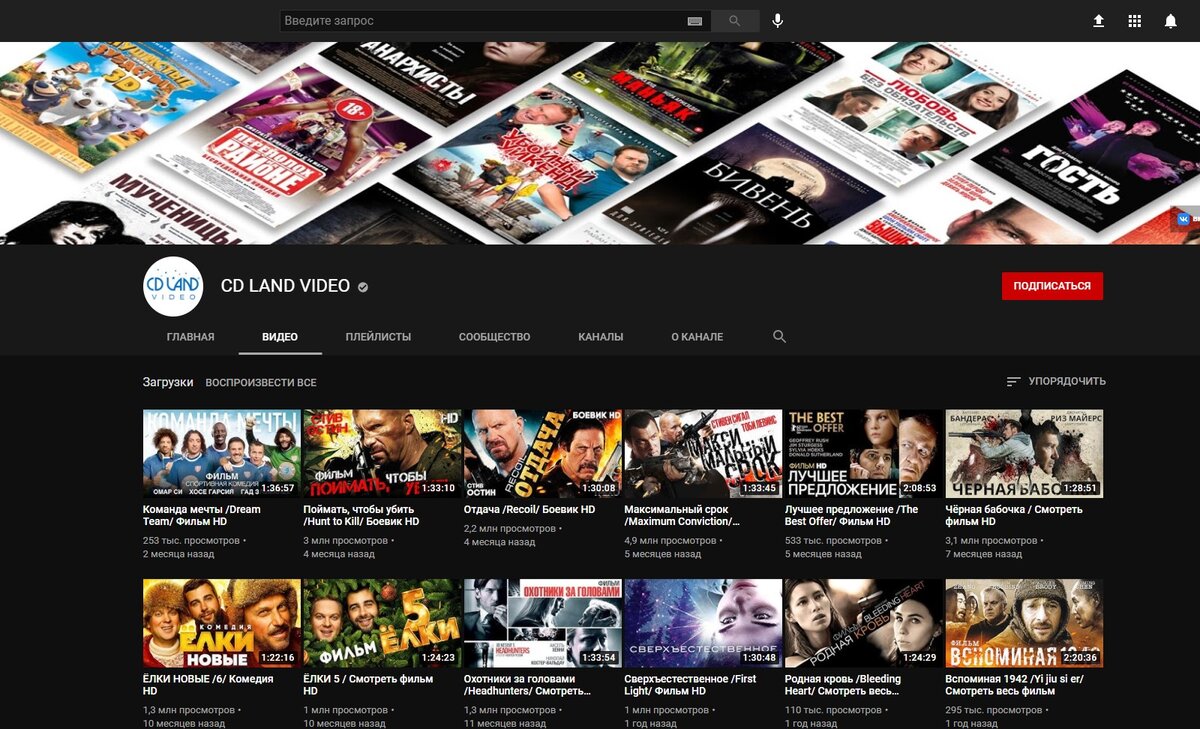The width and height of the screenshot is (1200, 729).
Task: Open the Сверхъестественное video thumbnail
Action: (x=703, y=623)
